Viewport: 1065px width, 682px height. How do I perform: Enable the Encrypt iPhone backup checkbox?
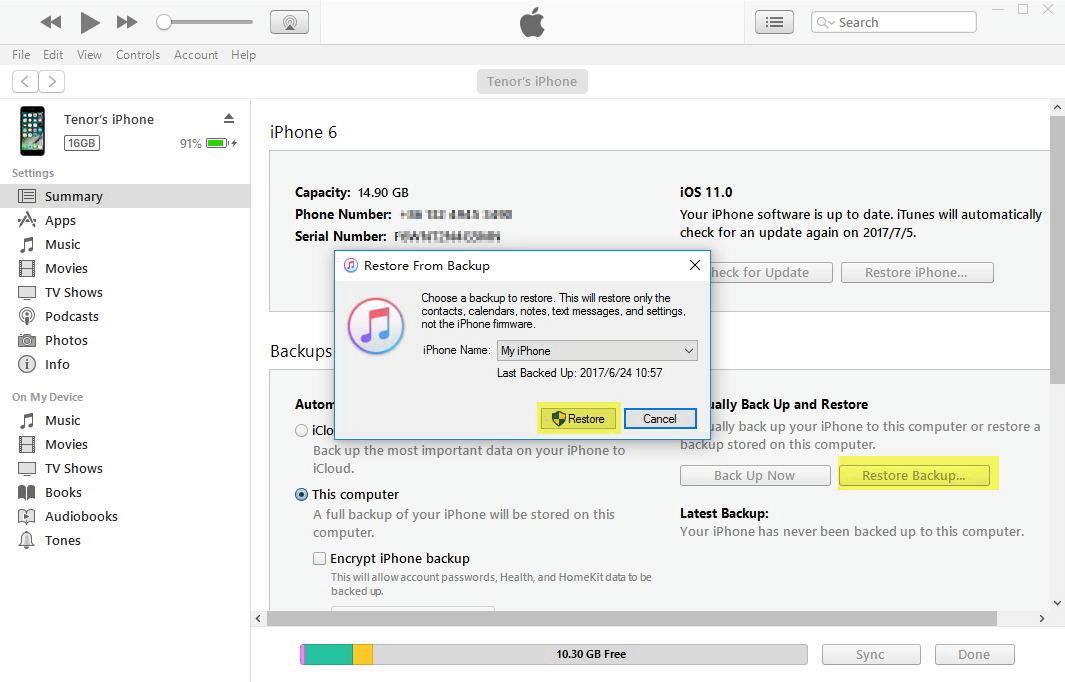tap(319, 558)
